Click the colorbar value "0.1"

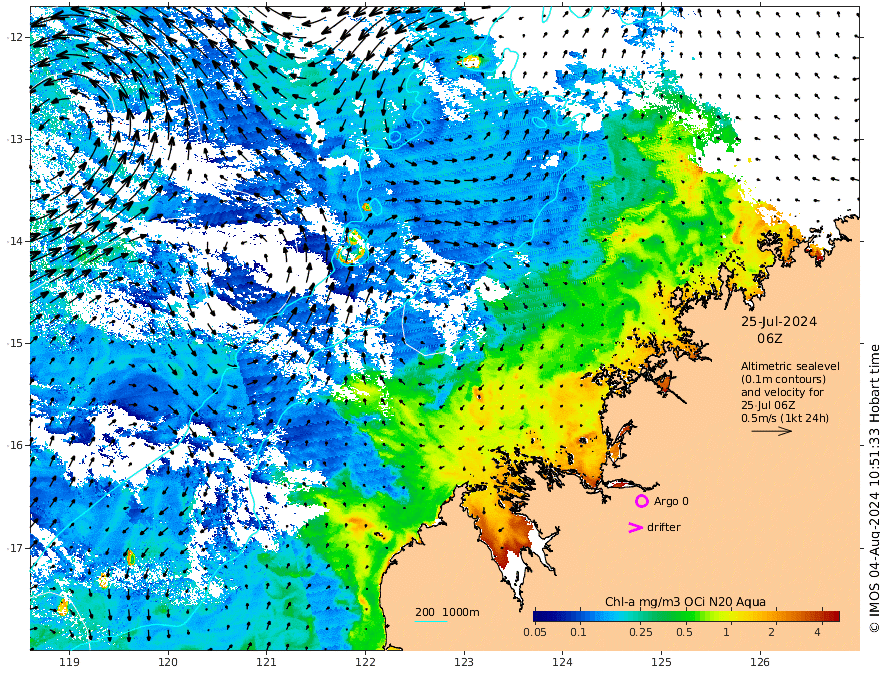tap(579, 632)
